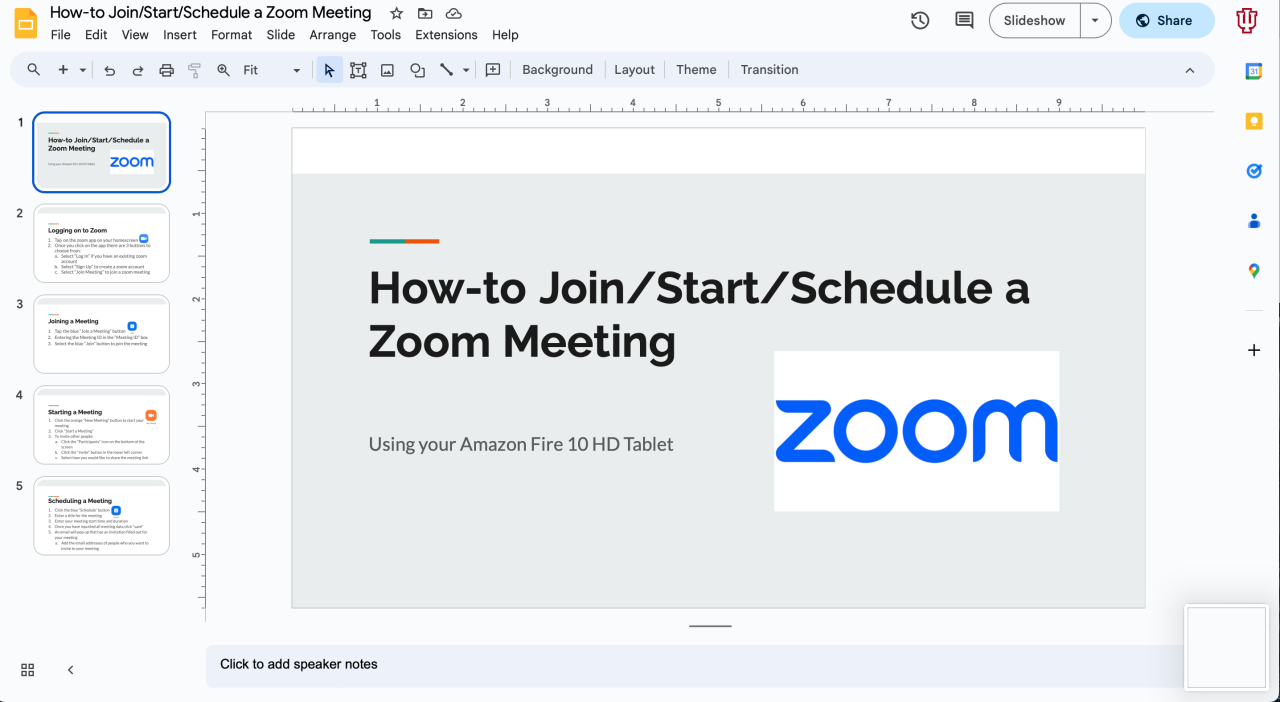The height and width of the screenshot is (702, 1280).
Task: Change slide Background
Action: [557, 70]
